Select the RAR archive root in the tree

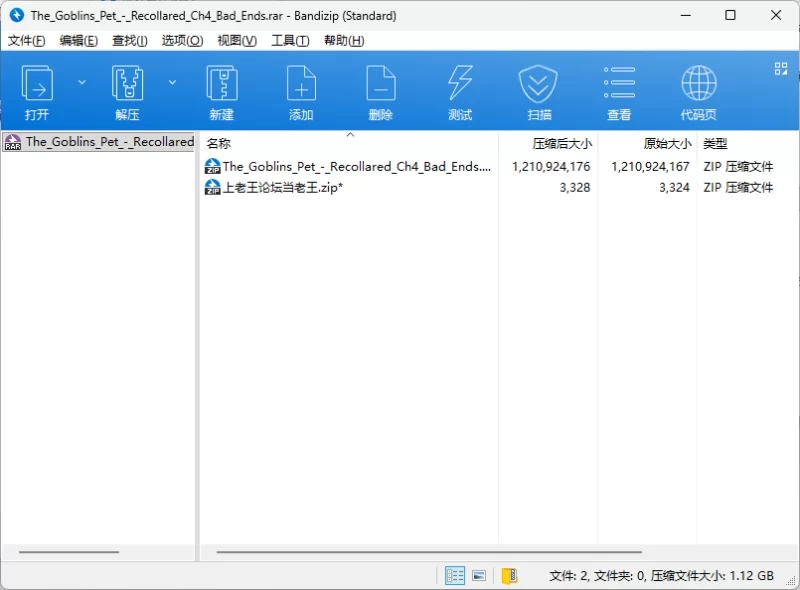tap(98, 142)
